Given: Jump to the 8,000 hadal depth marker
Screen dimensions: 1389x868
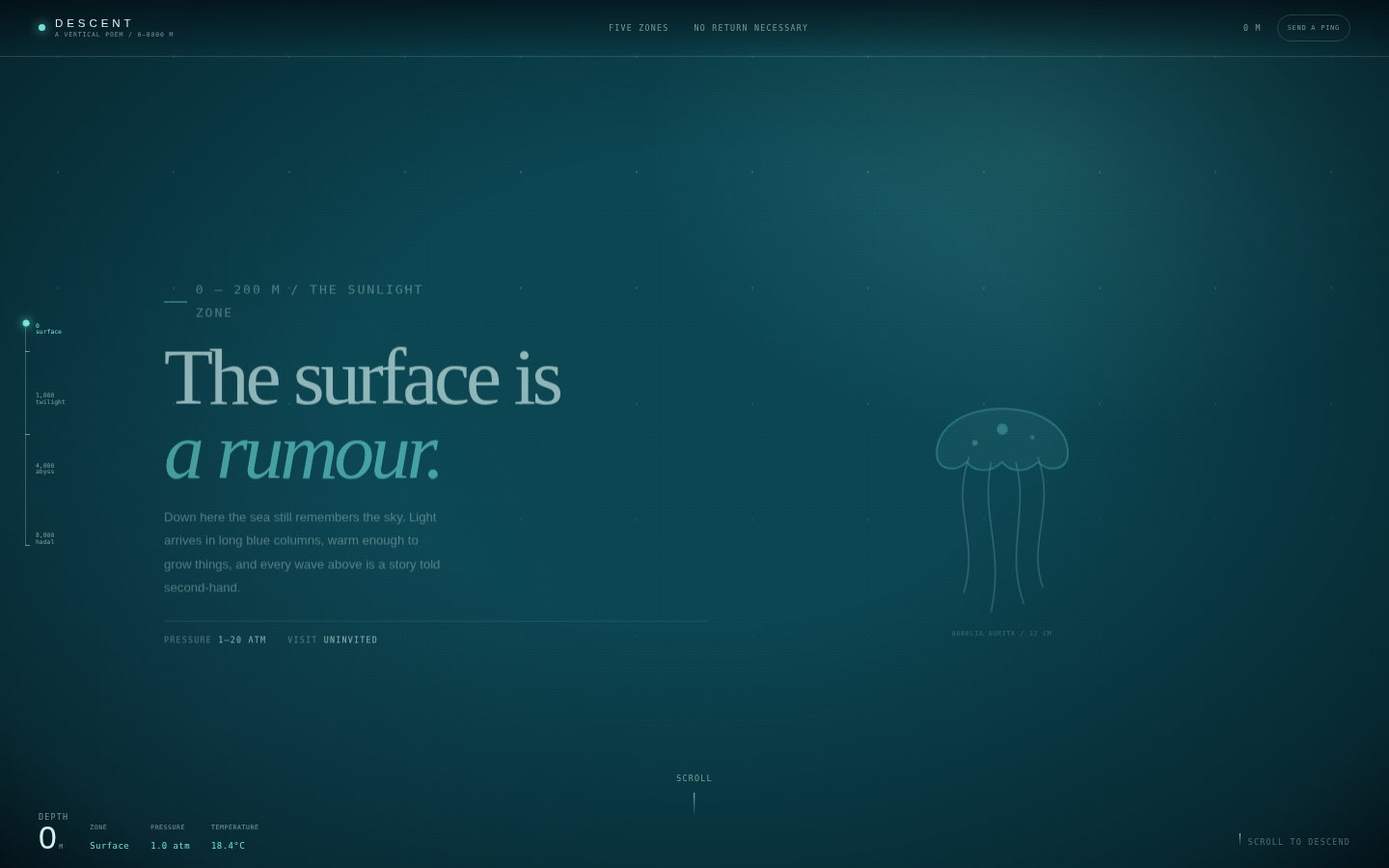Looking at the screenshot, I should click(x=45, y=538).
